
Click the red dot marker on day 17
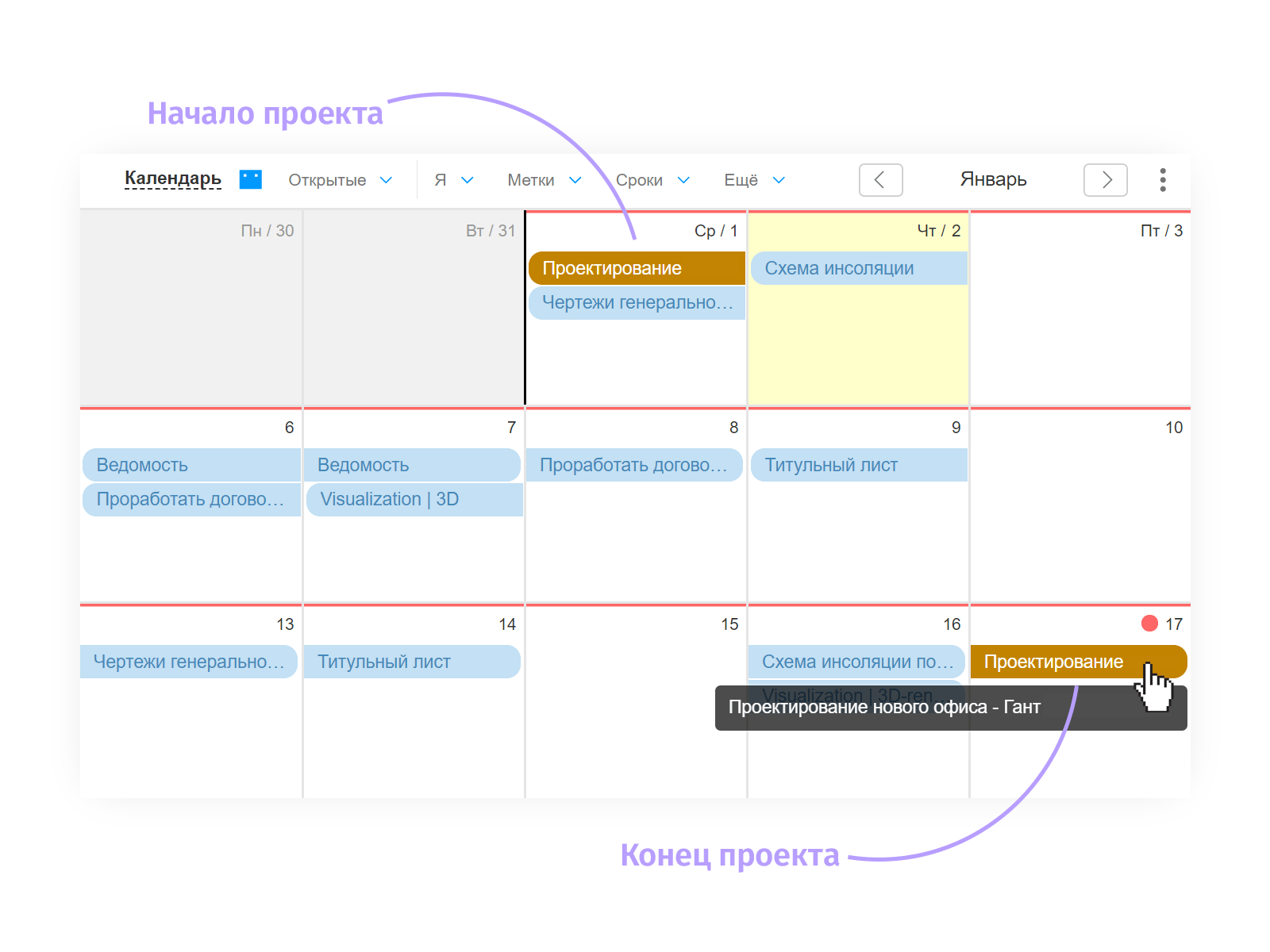click(1149, 624)
